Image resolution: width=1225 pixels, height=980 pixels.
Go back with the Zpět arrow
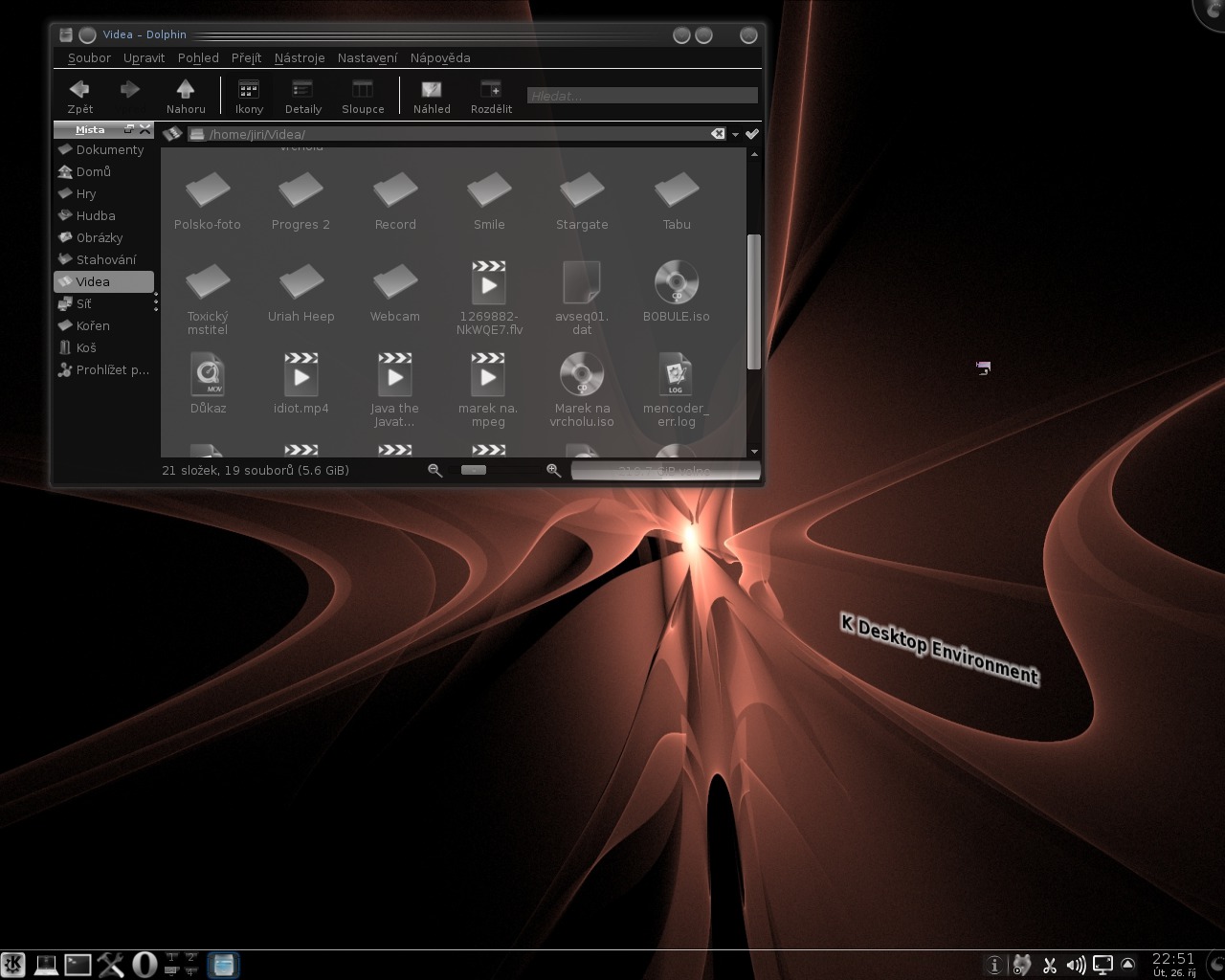point(80,96)
